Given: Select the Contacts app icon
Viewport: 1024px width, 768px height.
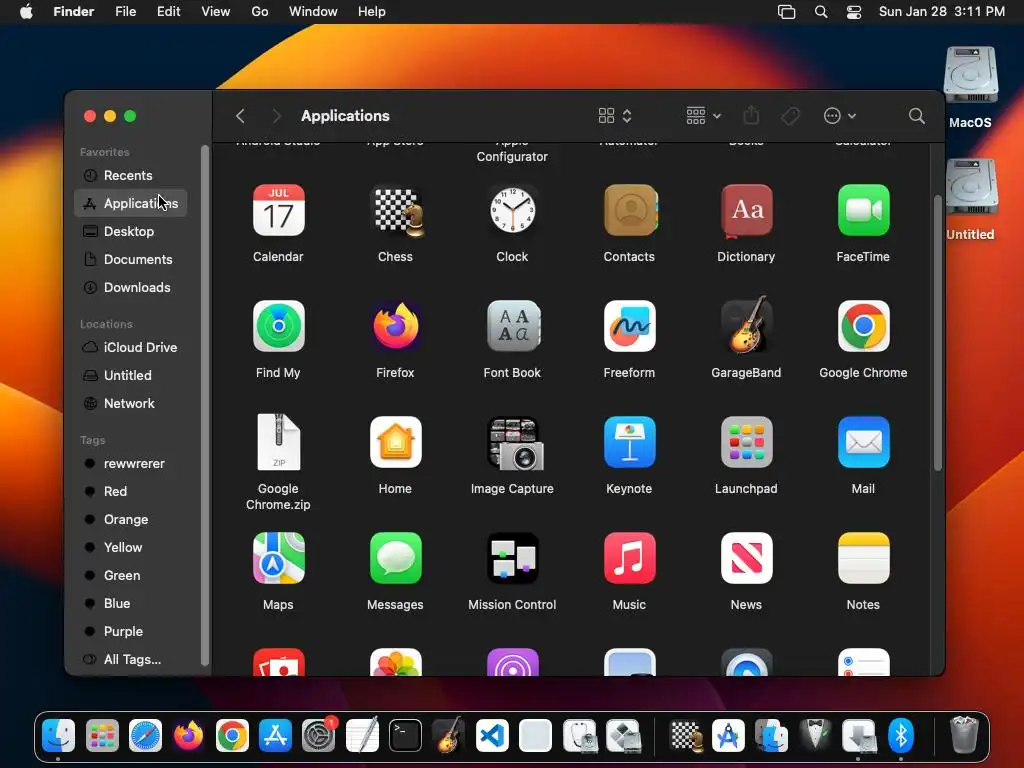Looking at the screenshot, I should point(630,210).
